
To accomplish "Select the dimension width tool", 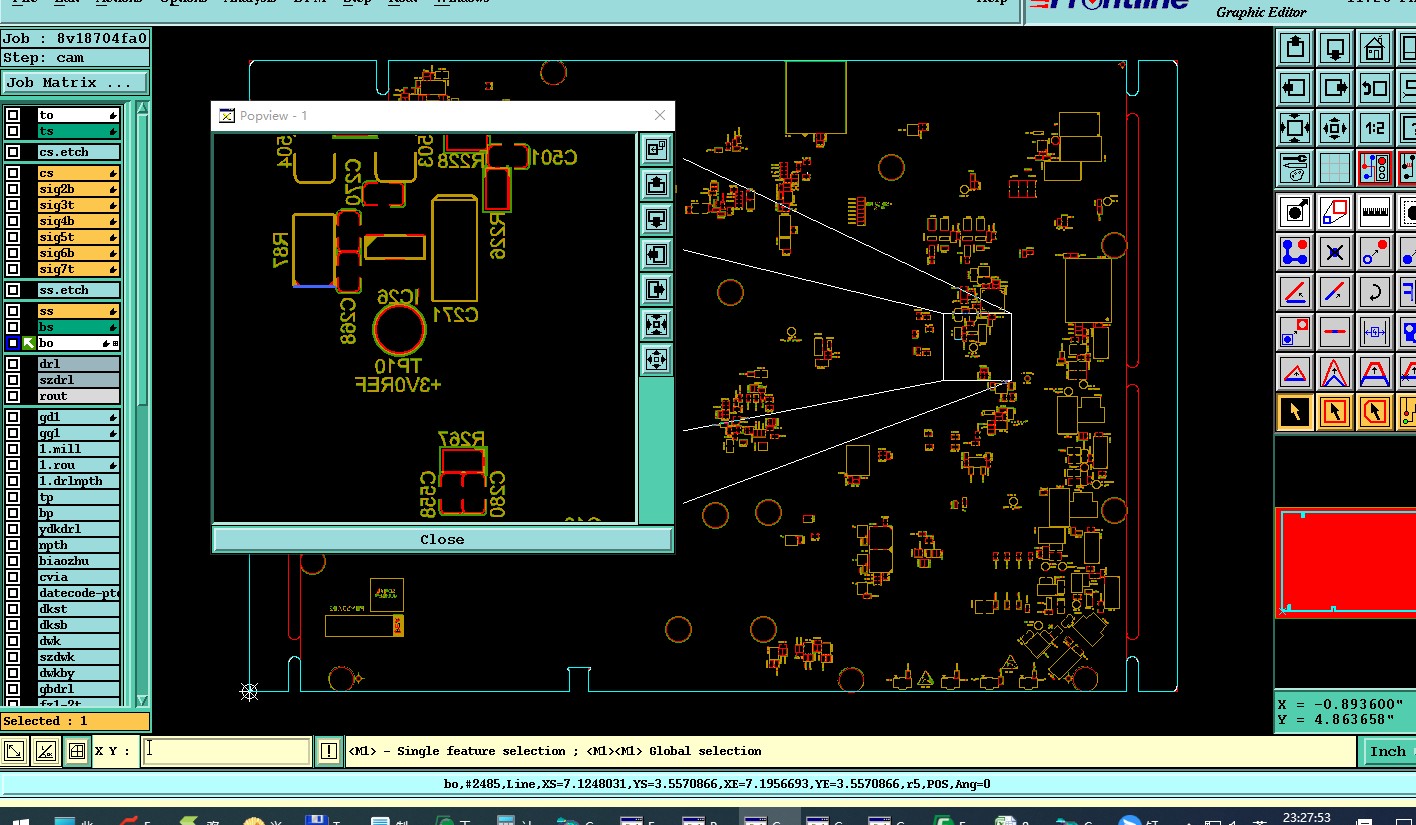I will coord(1375,331).
